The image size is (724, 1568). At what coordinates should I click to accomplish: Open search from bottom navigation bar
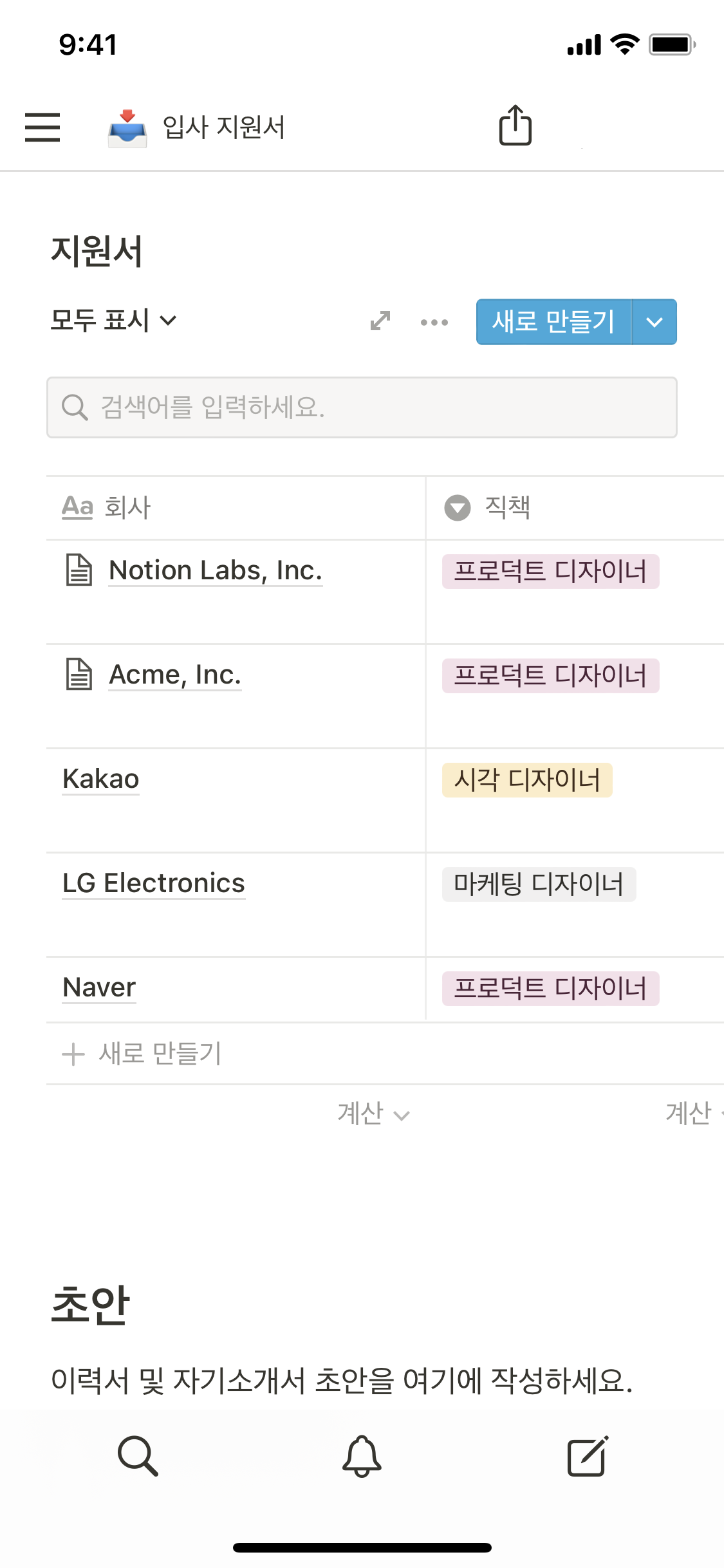(138, 1455)
